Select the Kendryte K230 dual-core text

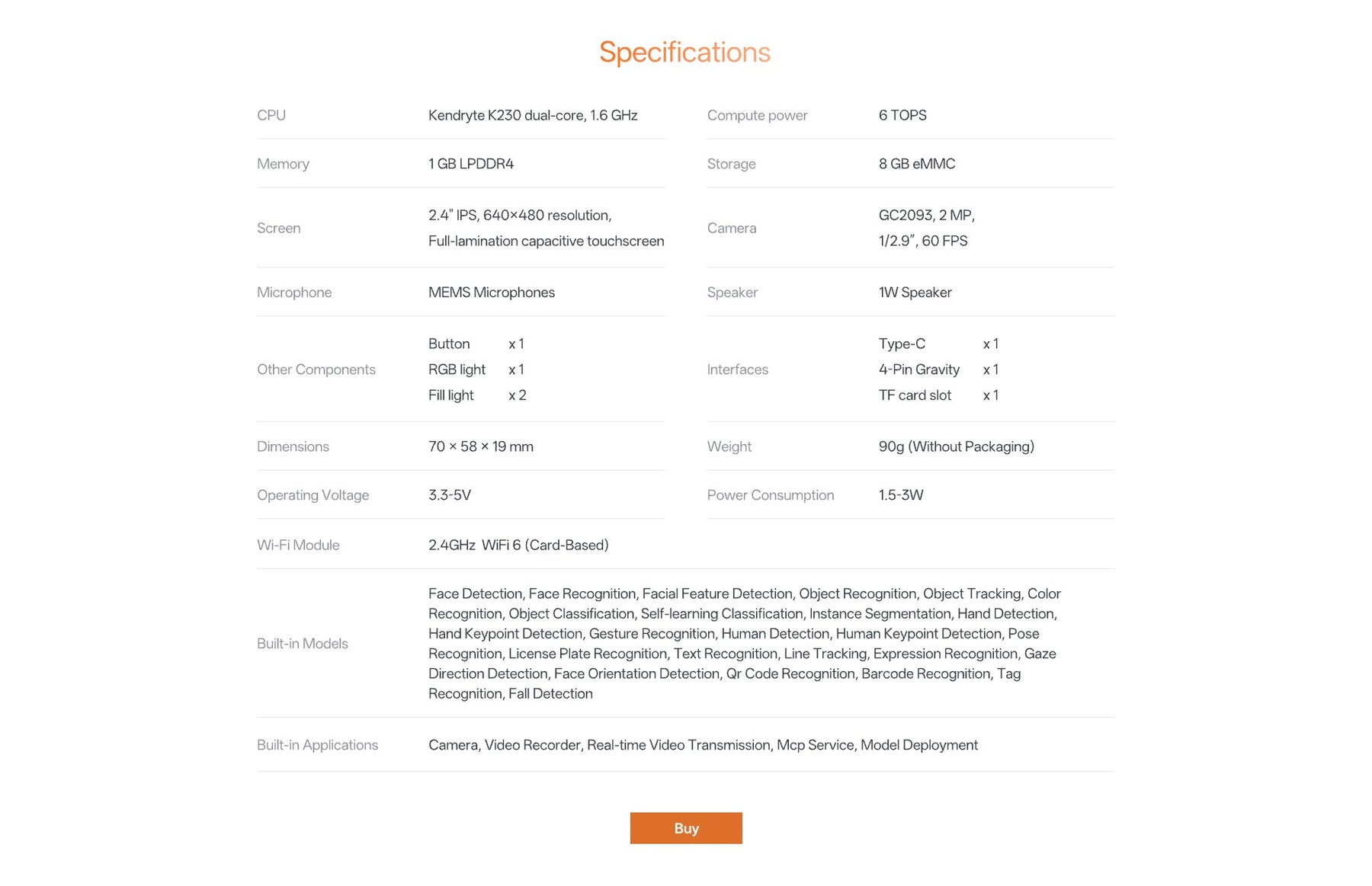[532, 115]
